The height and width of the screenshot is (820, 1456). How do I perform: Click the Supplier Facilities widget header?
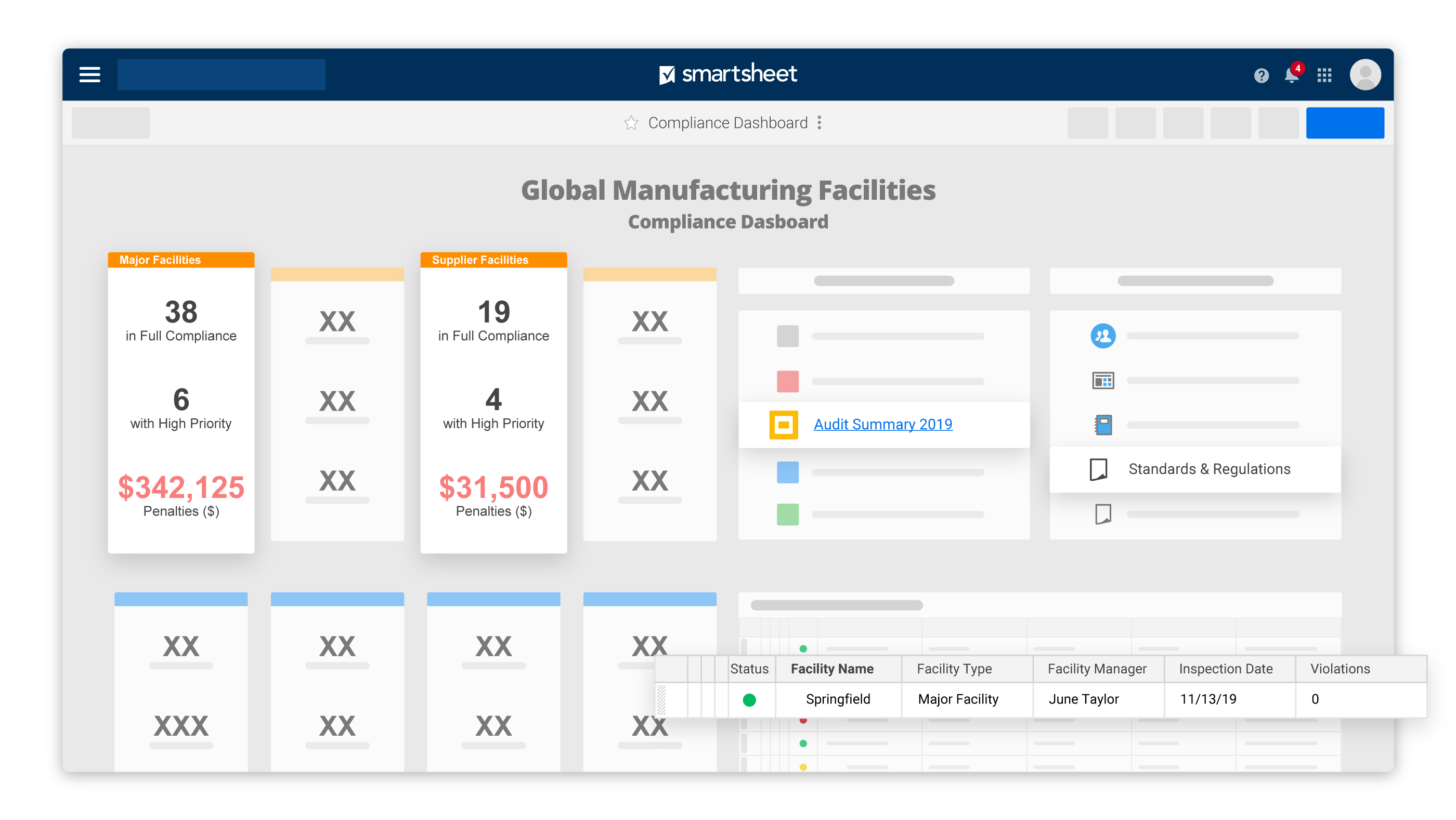point(493,260)
